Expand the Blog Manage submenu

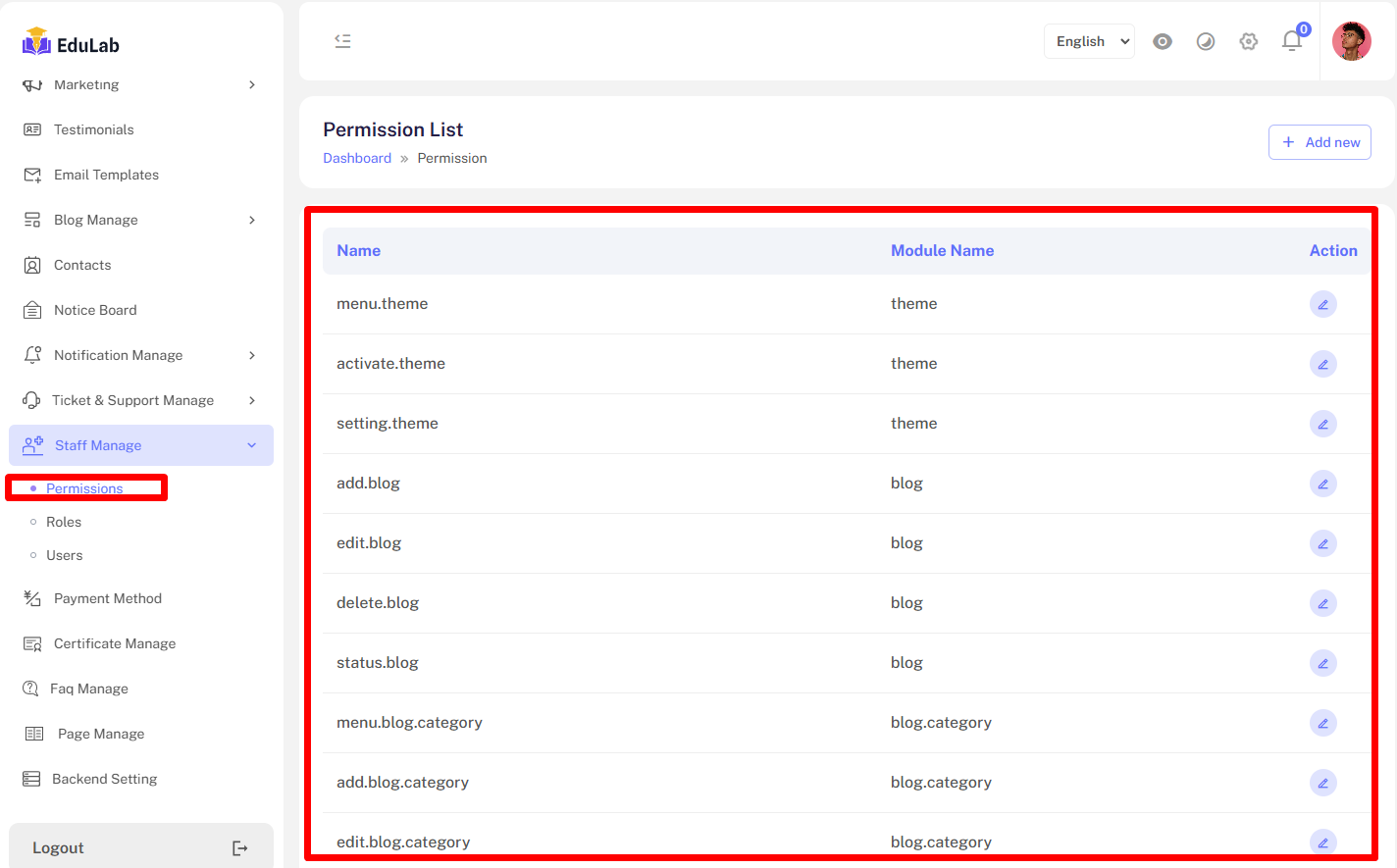(x=140, y=220)
